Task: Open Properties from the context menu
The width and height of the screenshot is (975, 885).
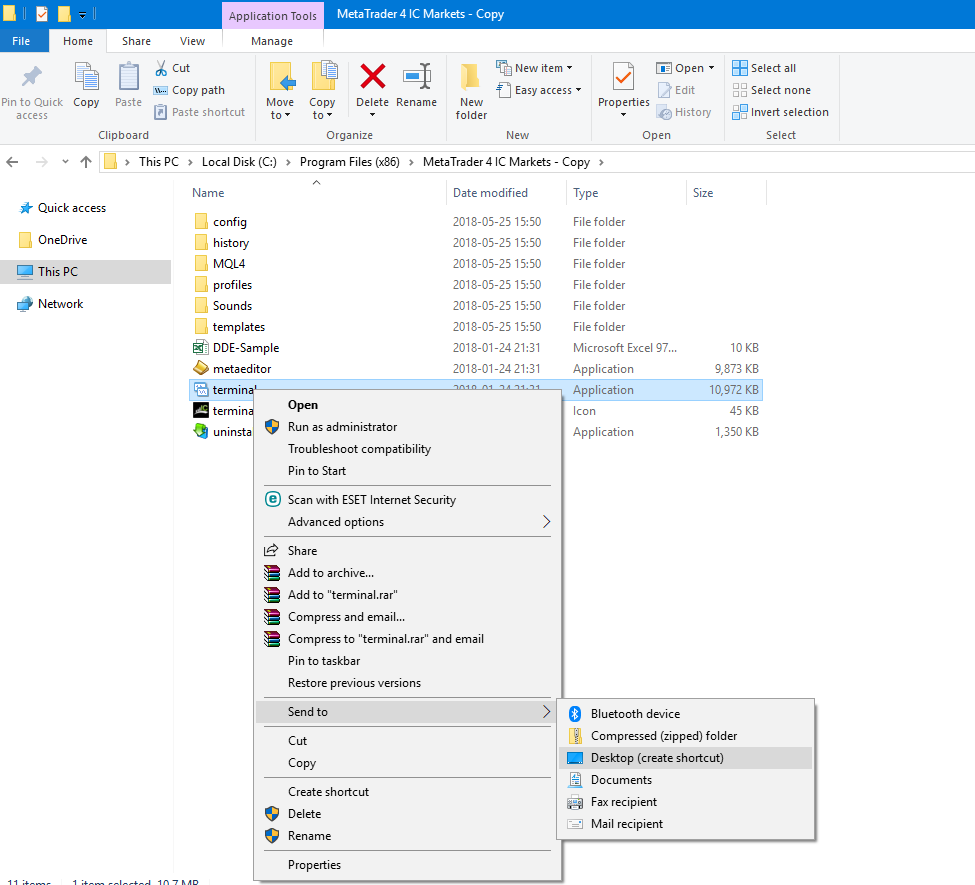Action: click(x=314, y=865)
